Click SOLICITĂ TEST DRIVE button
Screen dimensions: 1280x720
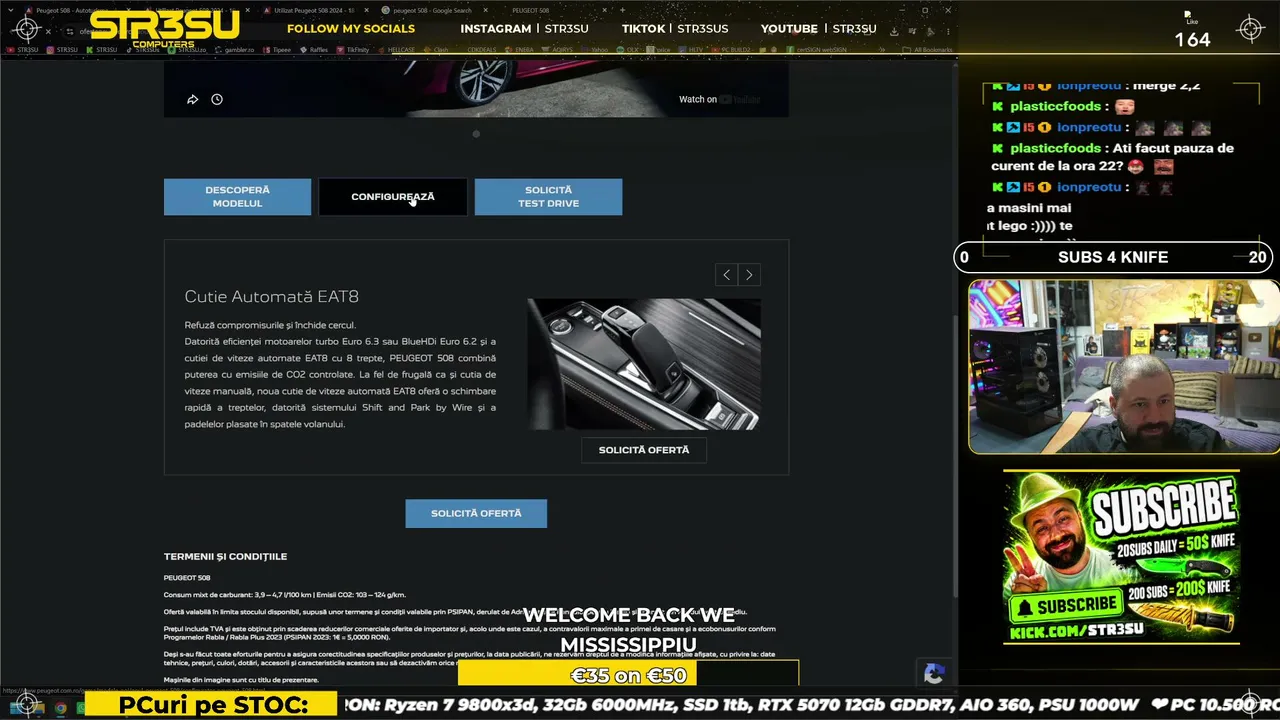pos(548,197)
